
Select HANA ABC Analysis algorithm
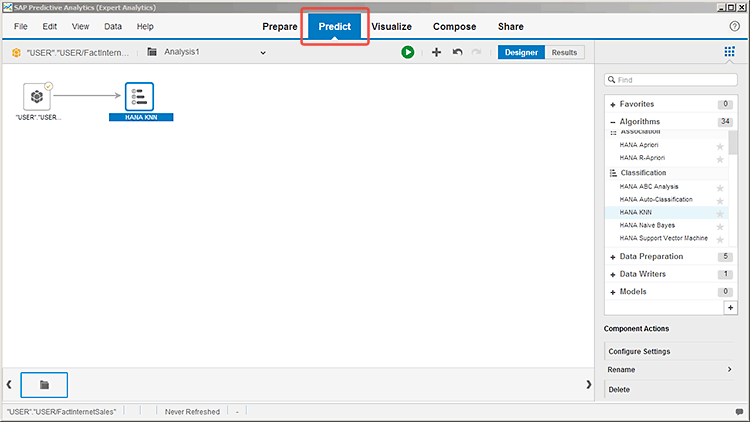[649, 186]
